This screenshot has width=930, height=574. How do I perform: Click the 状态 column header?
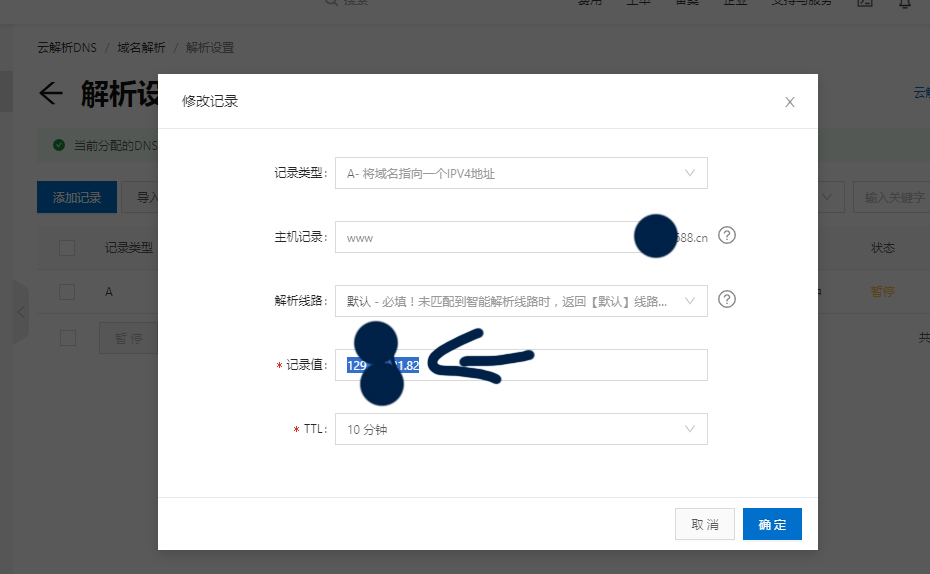883,248
